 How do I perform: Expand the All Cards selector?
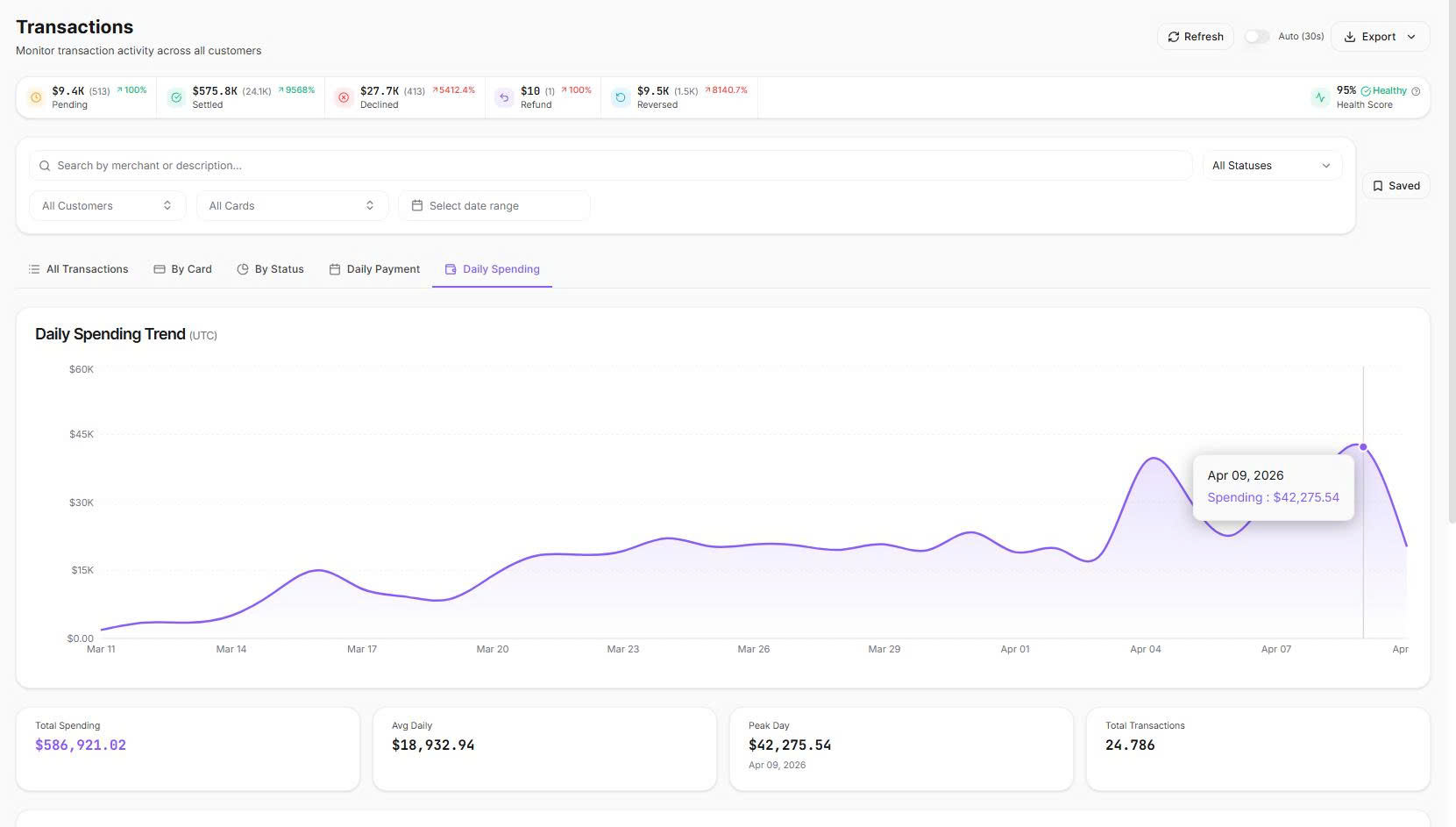click(x=291, y=206)
